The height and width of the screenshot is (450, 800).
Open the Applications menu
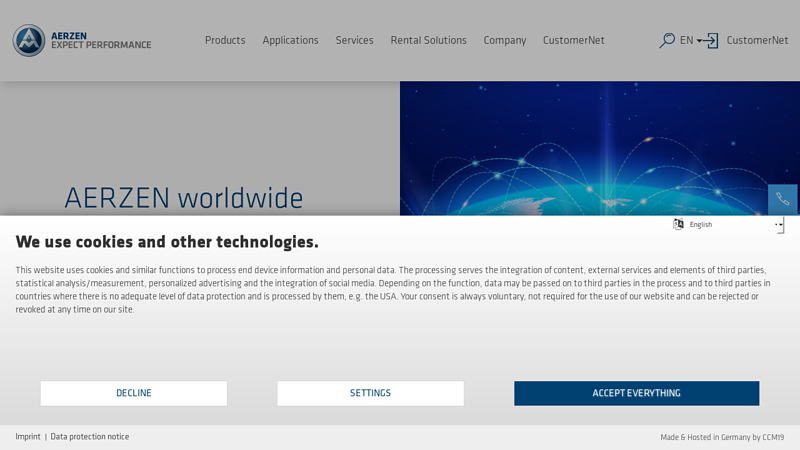[290, 41]
